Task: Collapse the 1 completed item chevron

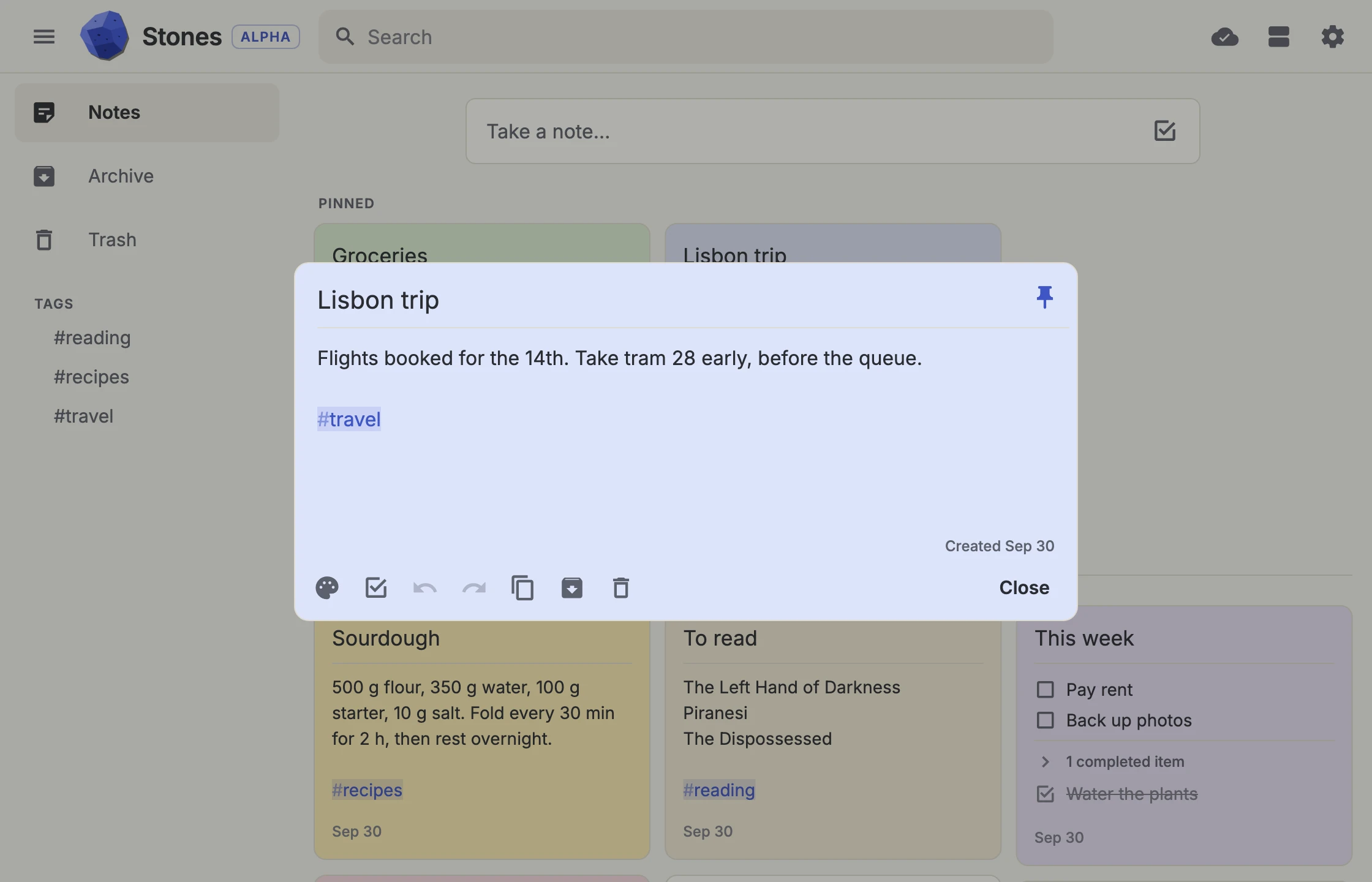Action: [x=1045, y=762]
